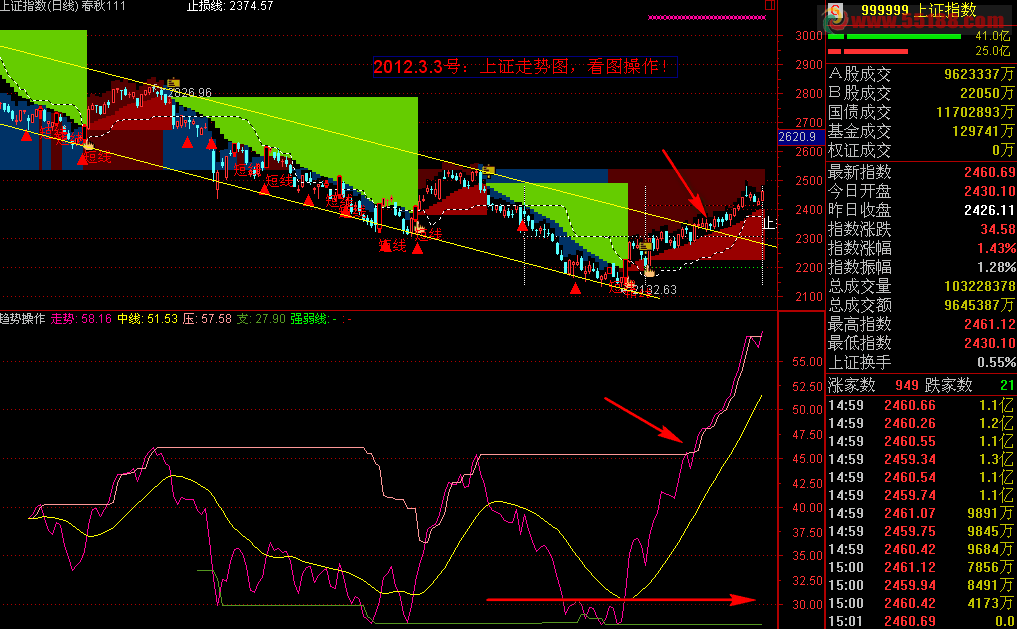Viewport: 1017px width, 629px height.
Task: Select the 国债成交 row
Action: tap(921, 112)
